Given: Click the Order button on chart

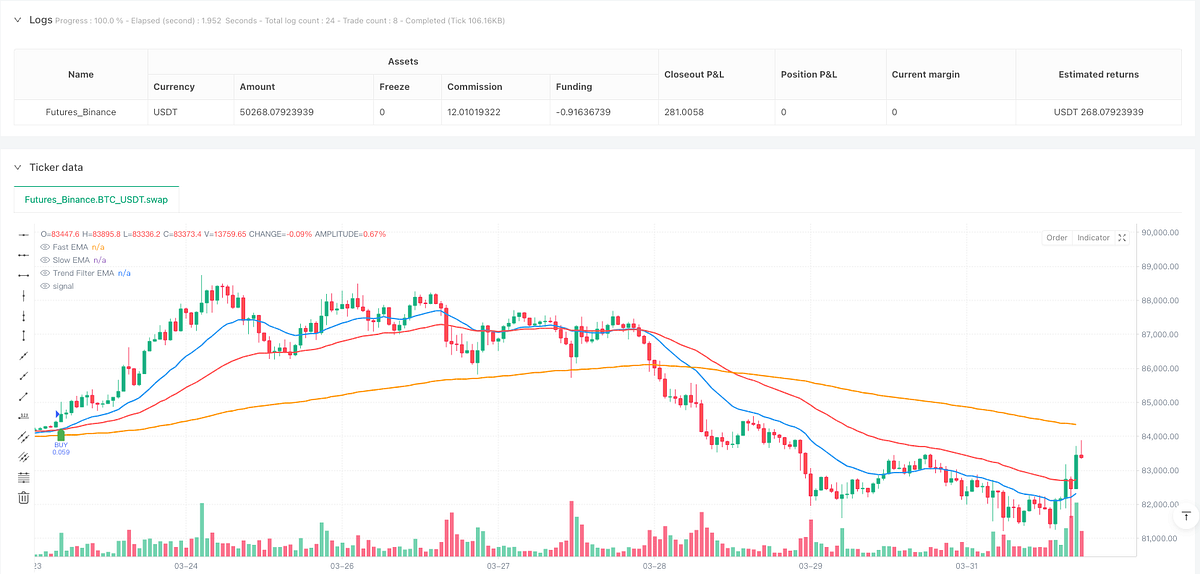Looking at the screenshot, I should click(x=1057, y=238).
